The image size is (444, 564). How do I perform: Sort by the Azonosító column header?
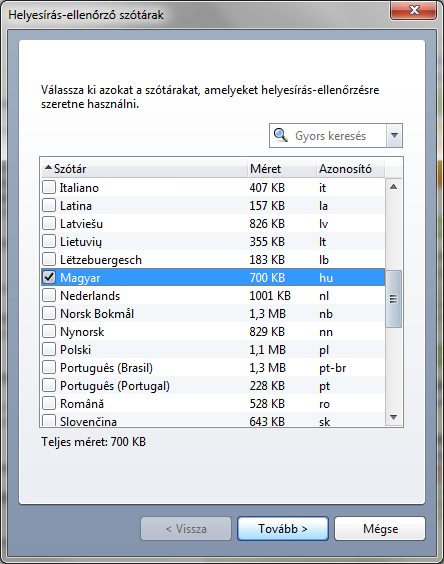351,169
